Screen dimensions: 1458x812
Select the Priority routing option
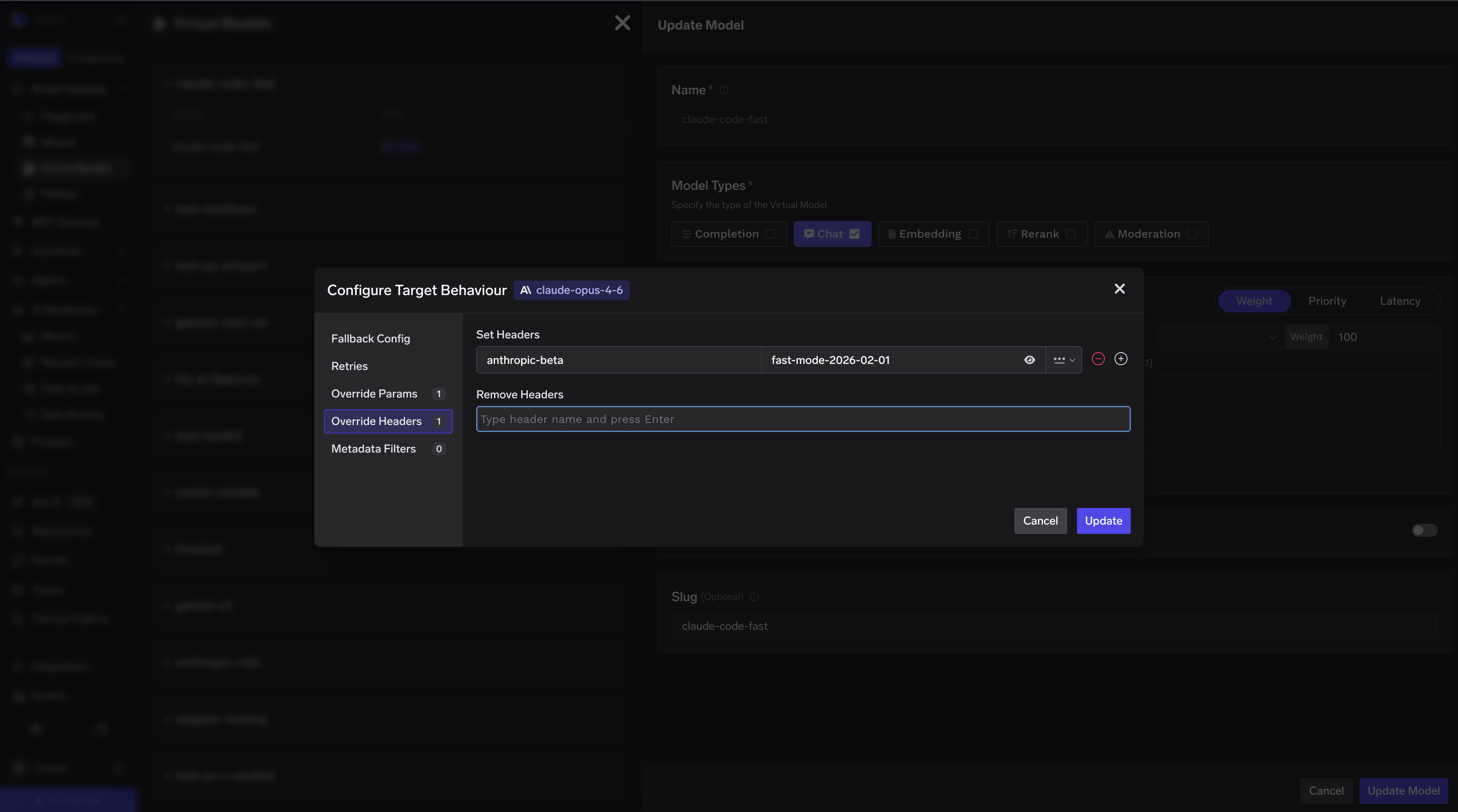[1327, 301]
